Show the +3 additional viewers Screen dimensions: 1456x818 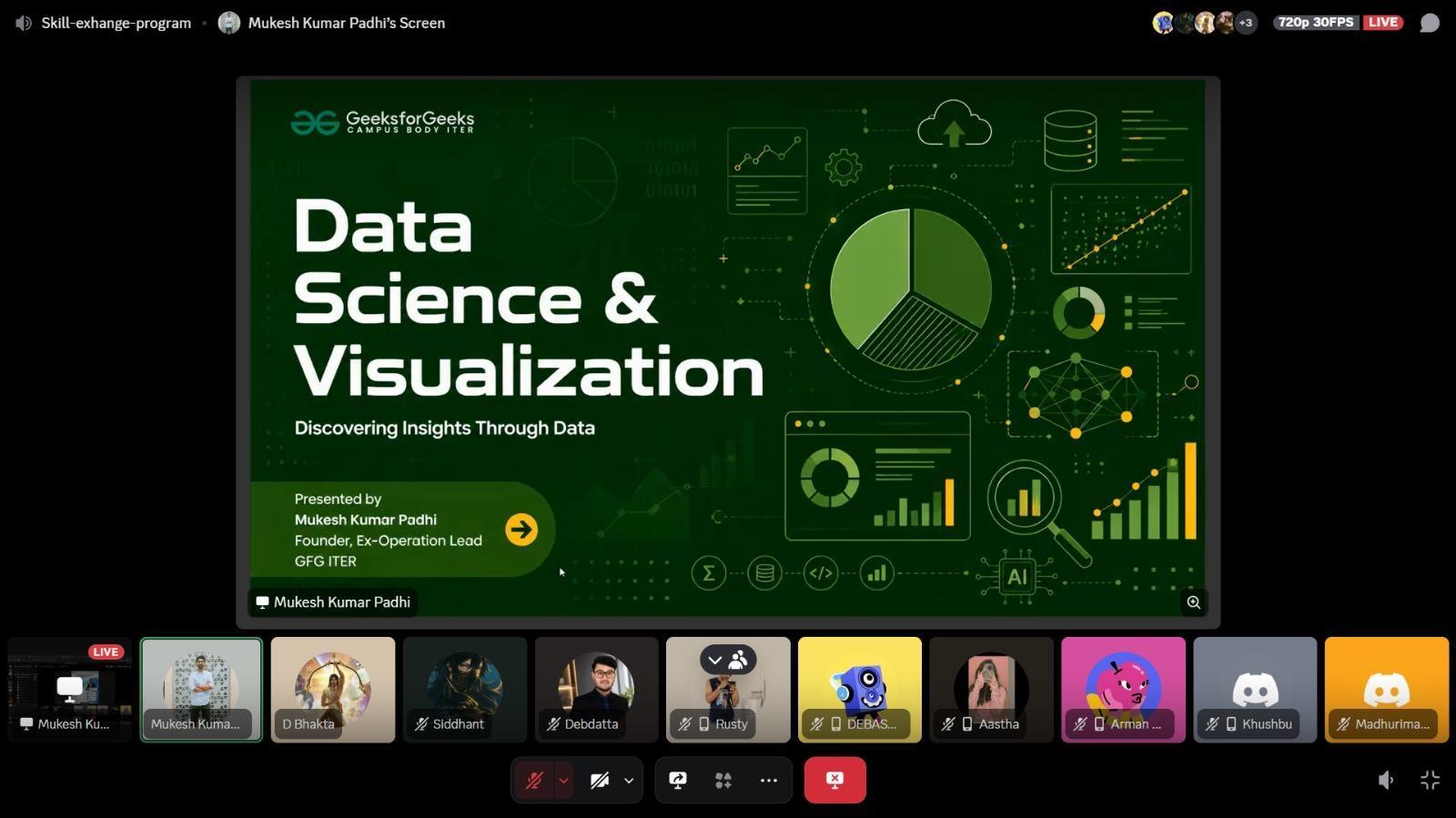coord(1246,23)
